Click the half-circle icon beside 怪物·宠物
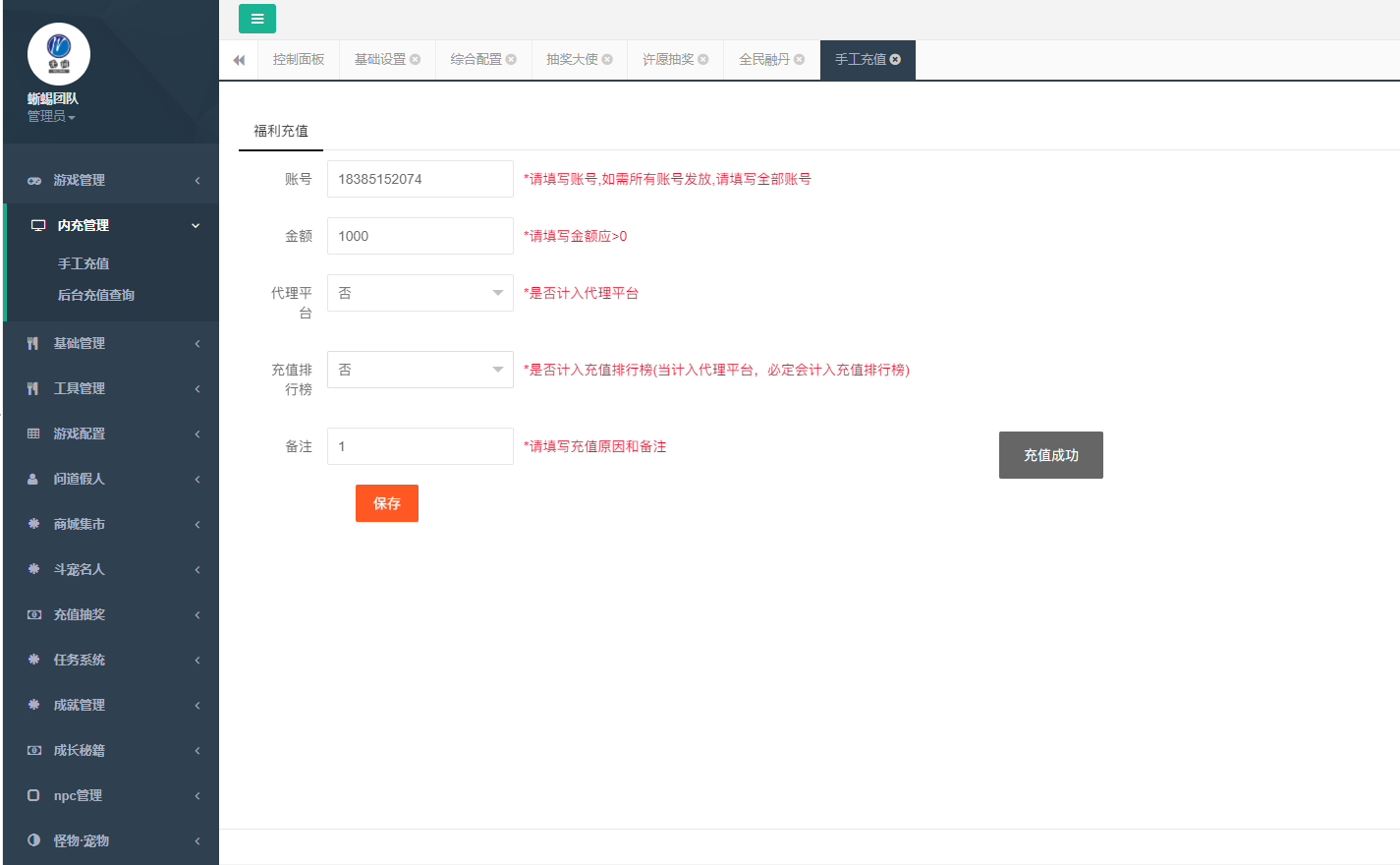This screenshot has width=1400, height=865. 33,840
